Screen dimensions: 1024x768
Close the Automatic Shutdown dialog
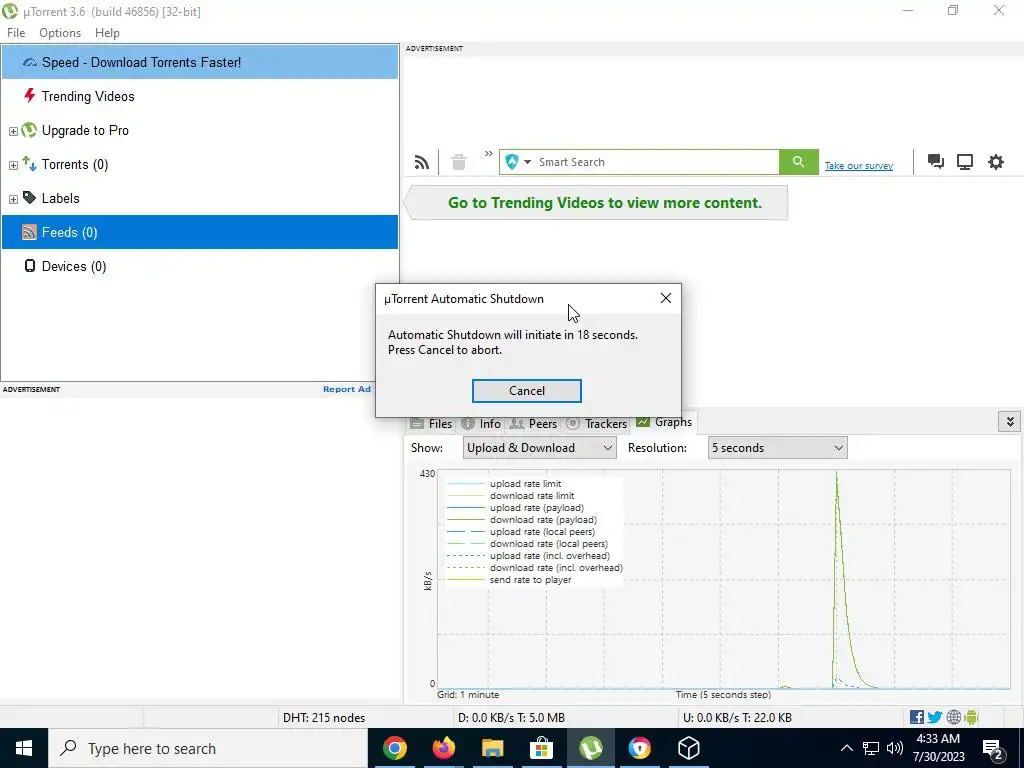tap(665, 298)
